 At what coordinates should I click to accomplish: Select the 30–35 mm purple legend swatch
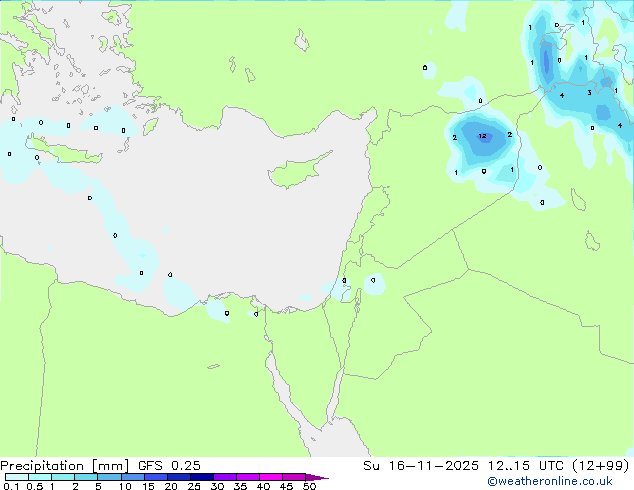coord(225,477)
